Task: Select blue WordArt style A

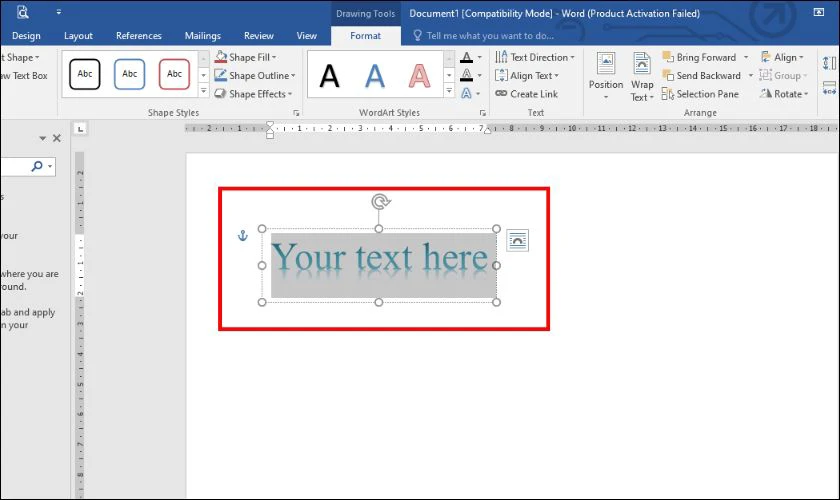Action: coord(374,76)
